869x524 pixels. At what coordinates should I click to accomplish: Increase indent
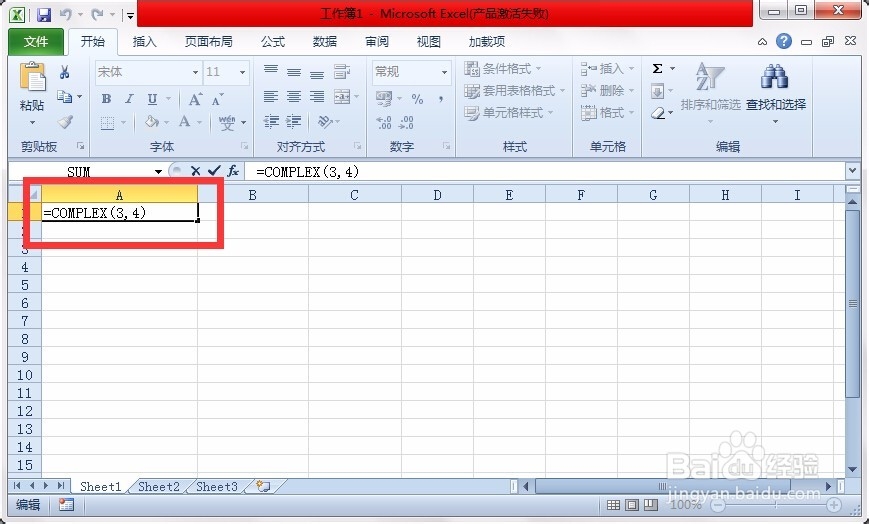(294, 121)
